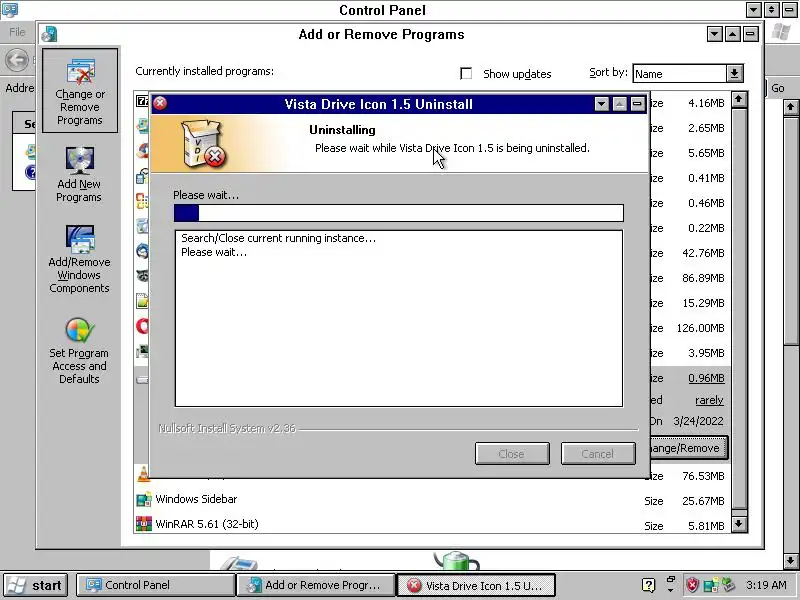Click the teal tray icon beside the security shield
800x600 pixels.
711,585
